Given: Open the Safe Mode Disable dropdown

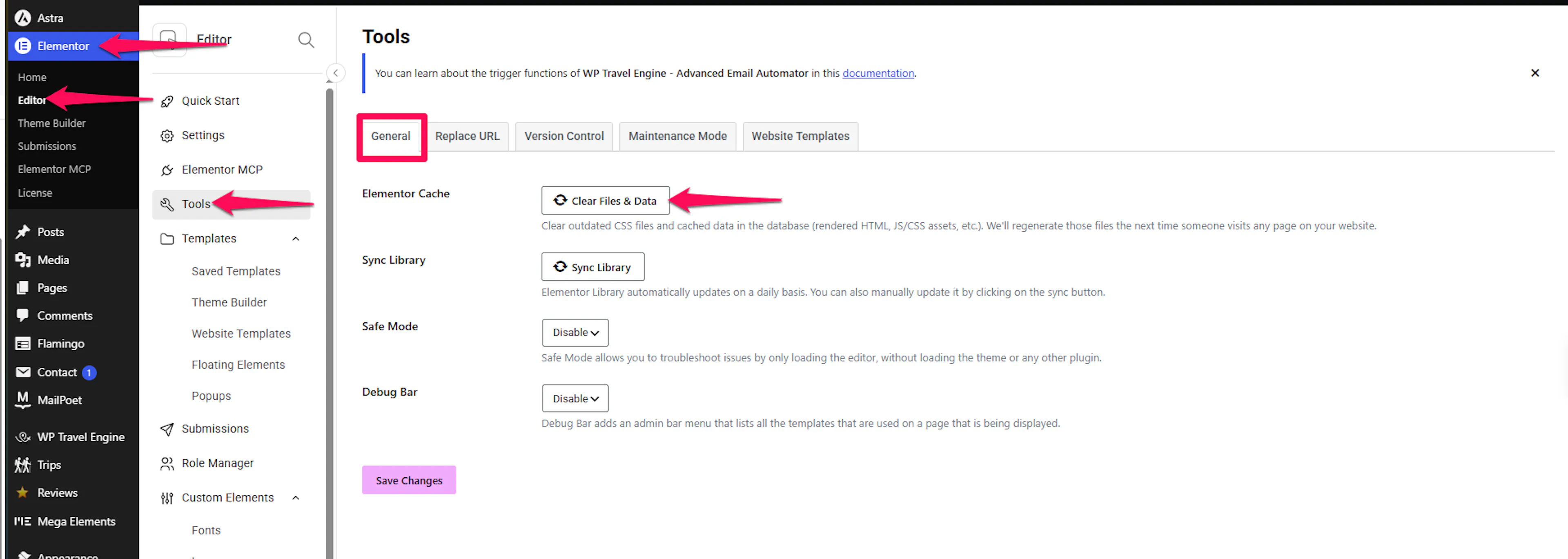Looking at the screenshot, I should (x=575, y=333).
